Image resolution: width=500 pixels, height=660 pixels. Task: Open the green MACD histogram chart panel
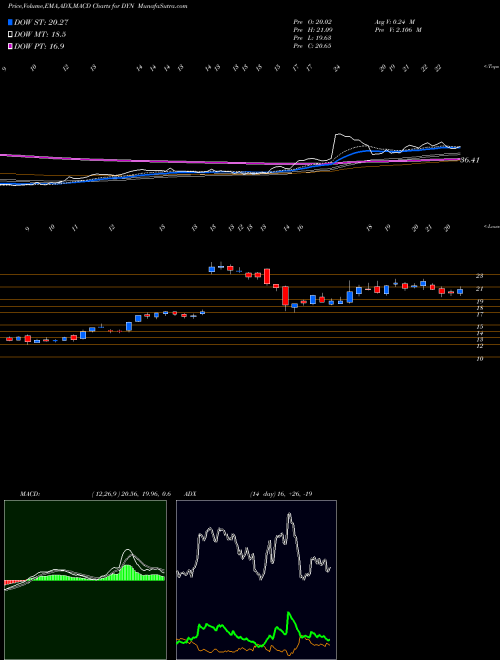tap(85, 580)
